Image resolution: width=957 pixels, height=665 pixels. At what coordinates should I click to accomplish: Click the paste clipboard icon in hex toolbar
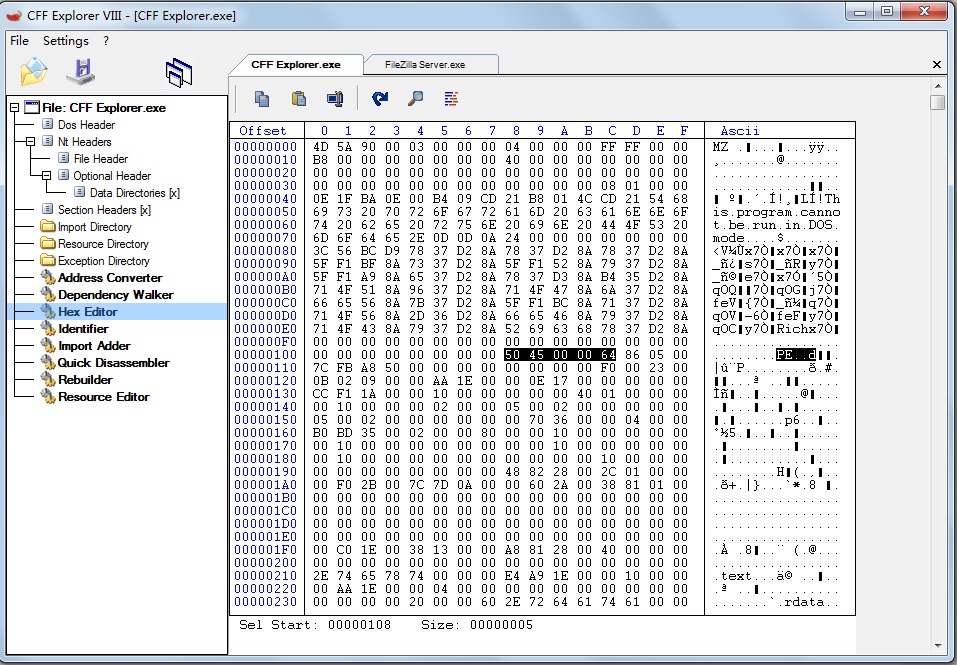tap(298, 98)
